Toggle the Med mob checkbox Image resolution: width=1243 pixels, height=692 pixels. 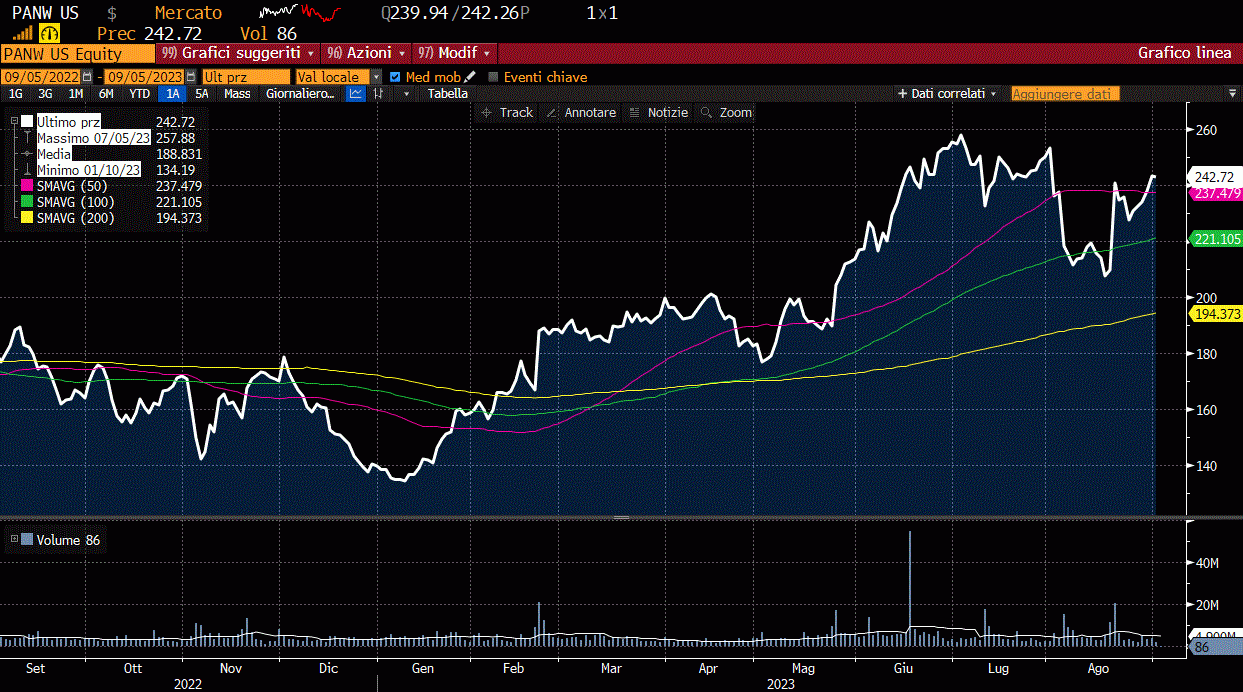point(396,77)
